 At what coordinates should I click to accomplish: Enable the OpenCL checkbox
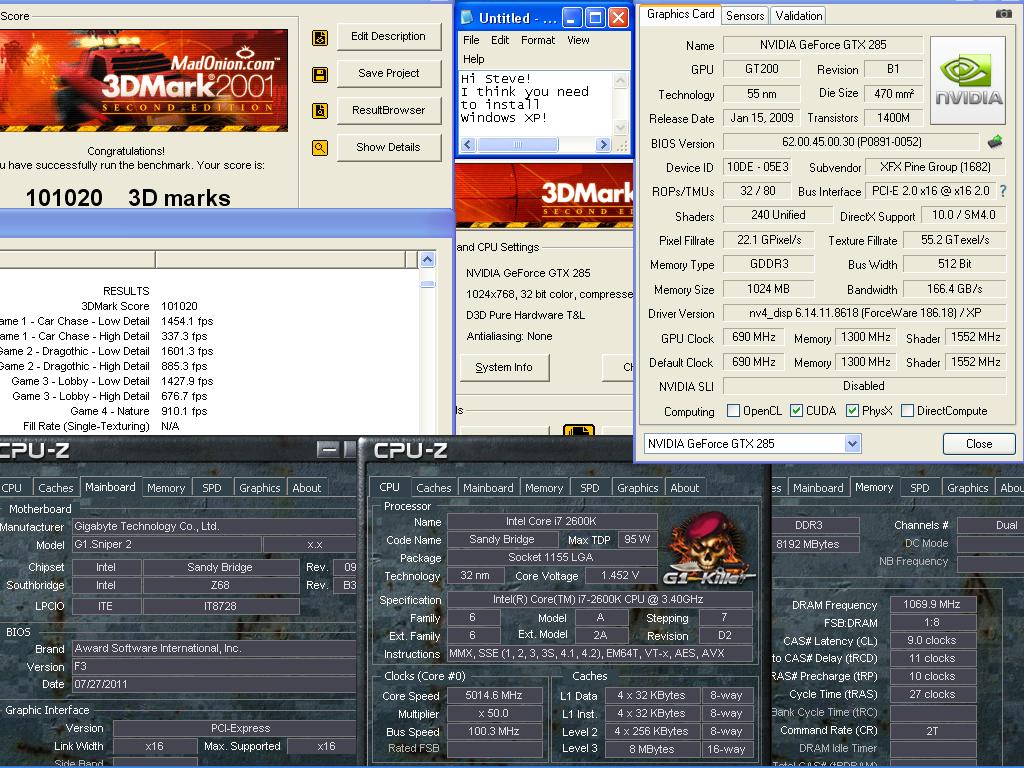tap(733, 411)
